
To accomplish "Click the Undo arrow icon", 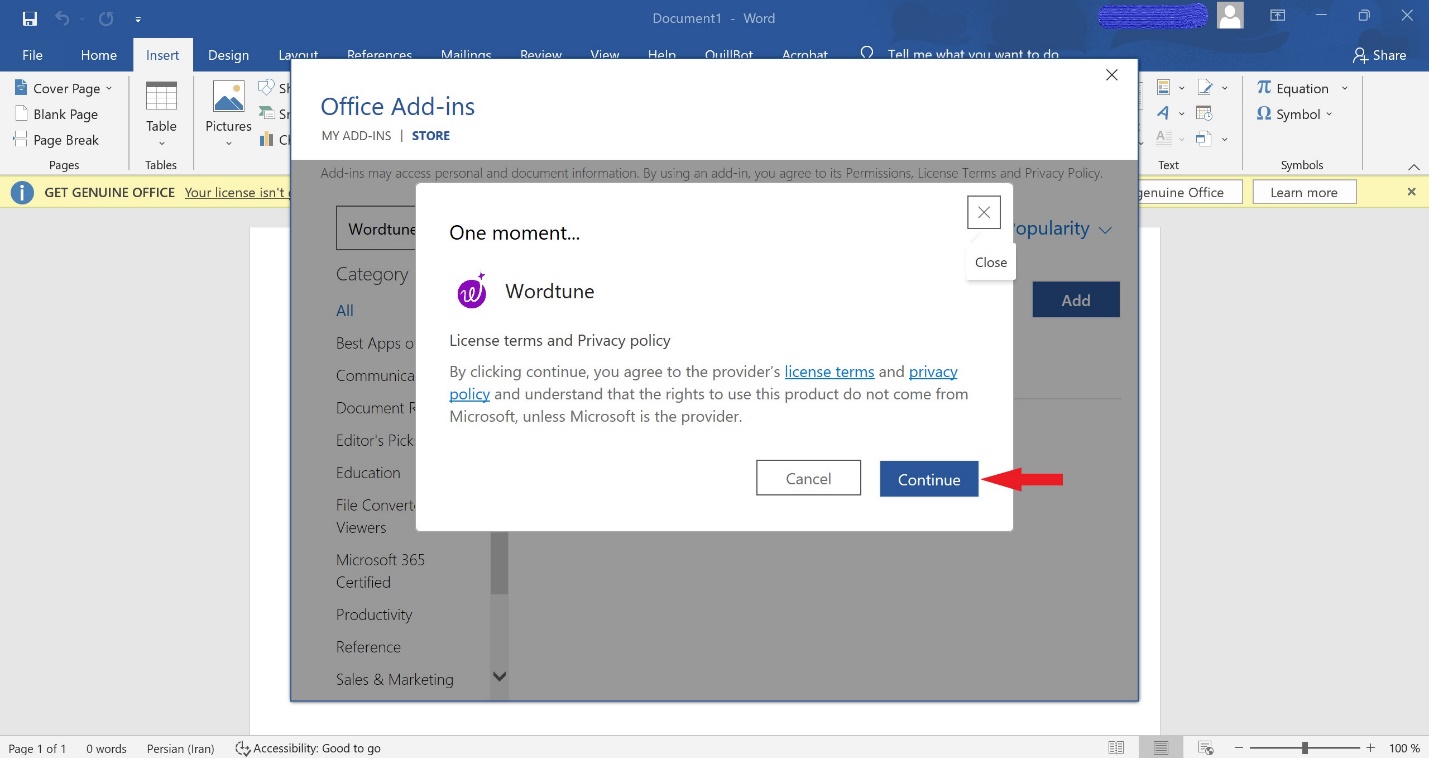I will (63, 18).
